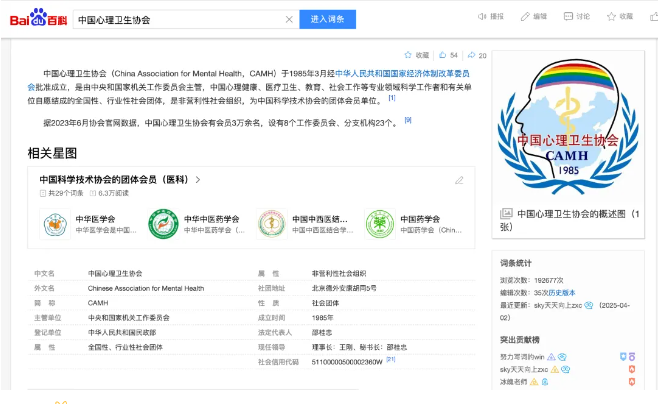Screen dimensions: 663x404
Task: Click the star 收藏 icon in top header
Action: [613, 17]
